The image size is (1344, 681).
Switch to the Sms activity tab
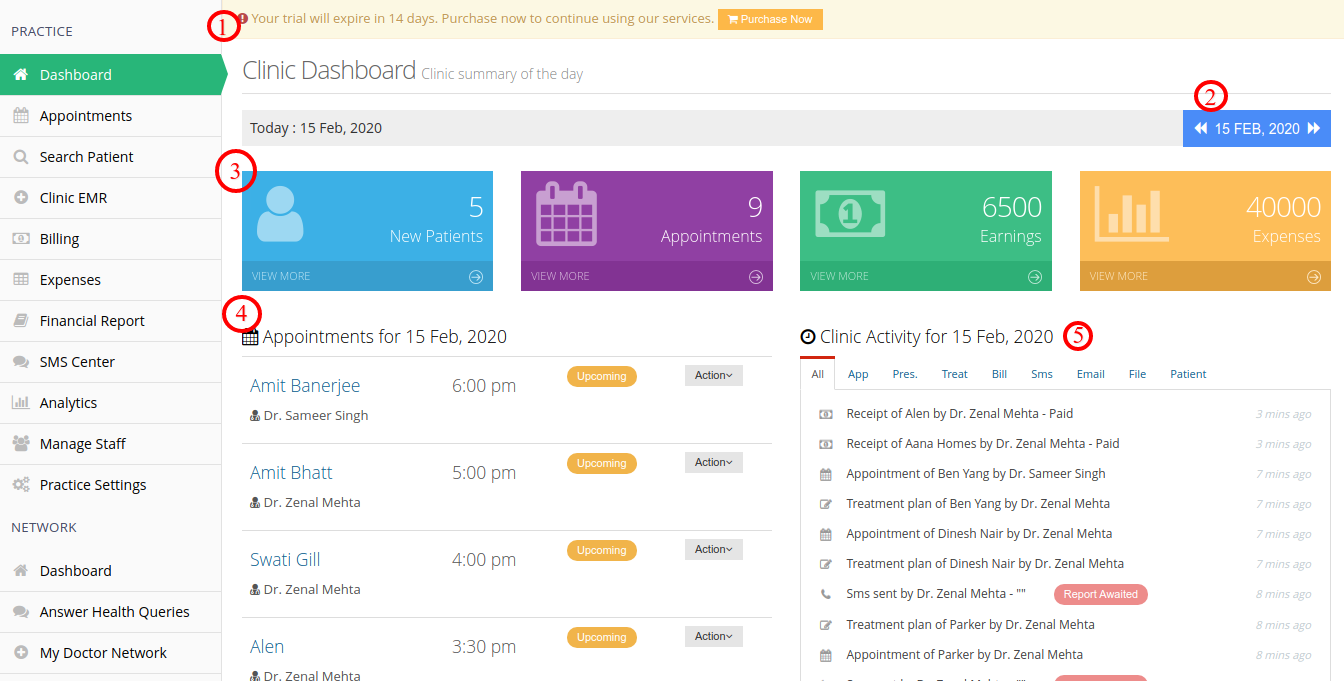pyautogui.click(x=1042, y=374)
